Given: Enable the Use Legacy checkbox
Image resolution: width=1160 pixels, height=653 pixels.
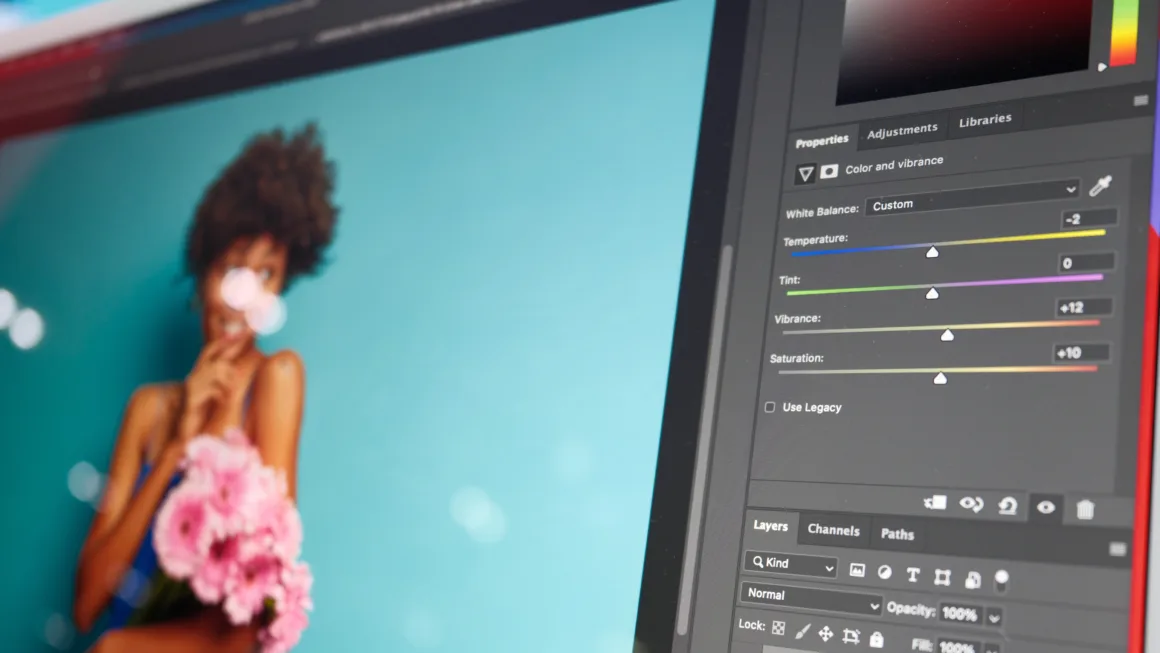Looking at the screenshot, I should [x=769, y=407].
